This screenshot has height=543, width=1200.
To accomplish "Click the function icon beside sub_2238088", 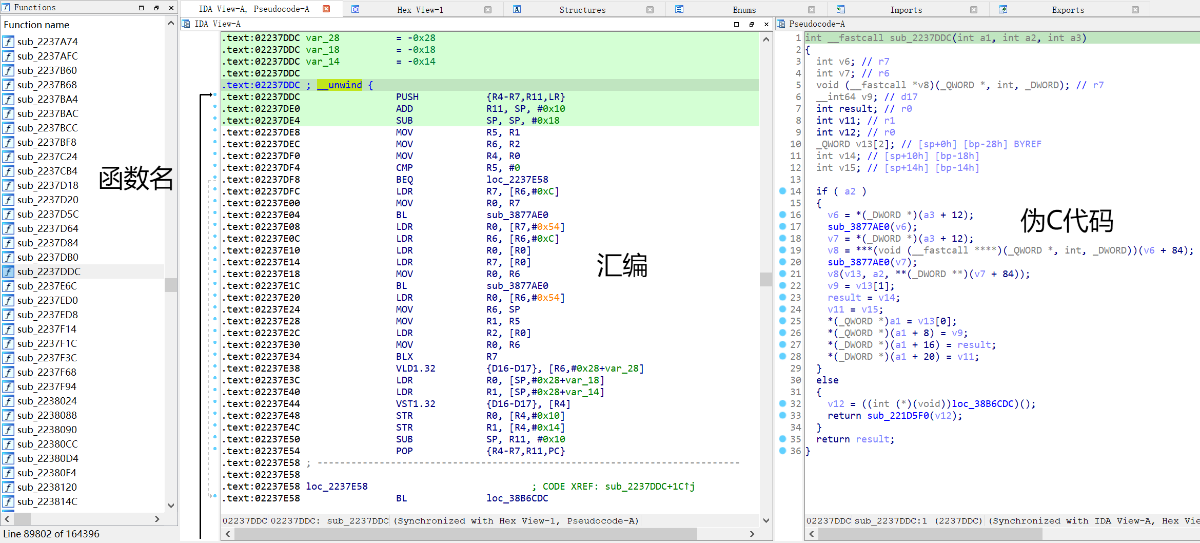I will point(9,415).
